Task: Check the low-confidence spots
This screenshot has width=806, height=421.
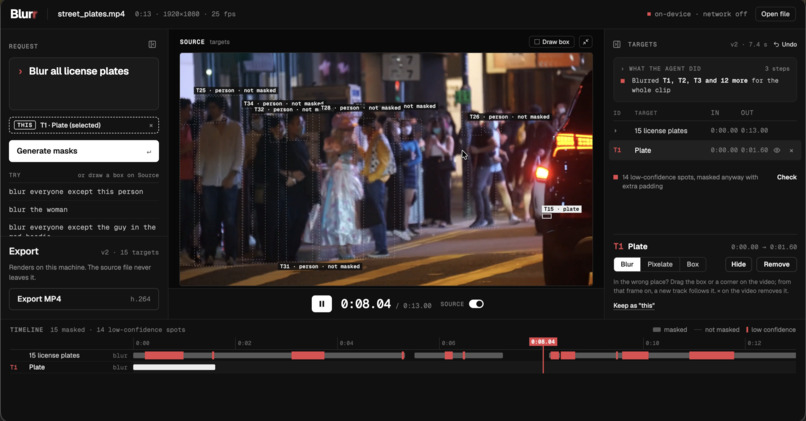Action: (786, 177)
